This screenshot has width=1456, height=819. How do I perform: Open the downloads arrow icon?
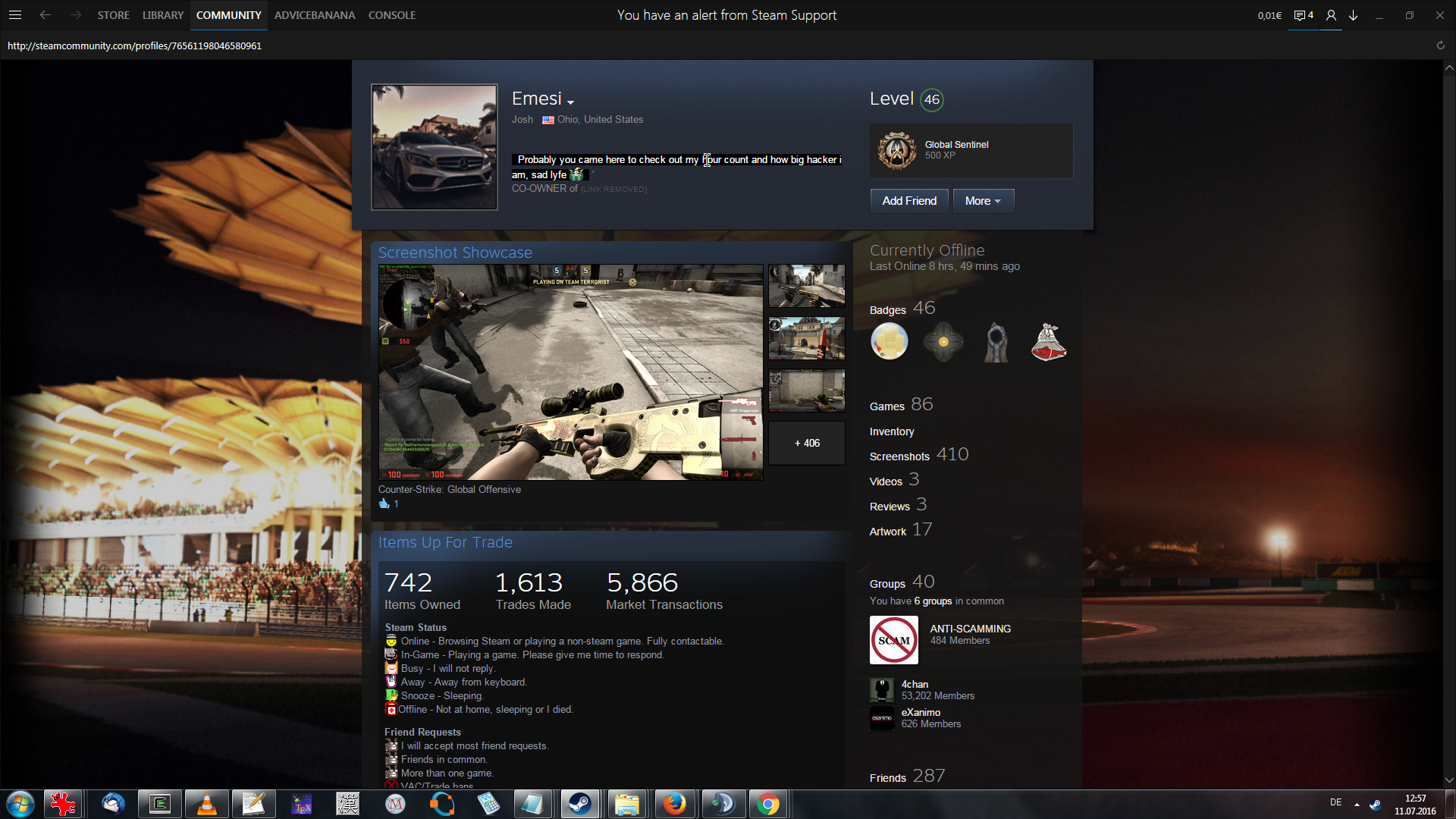pos(1353,15)
